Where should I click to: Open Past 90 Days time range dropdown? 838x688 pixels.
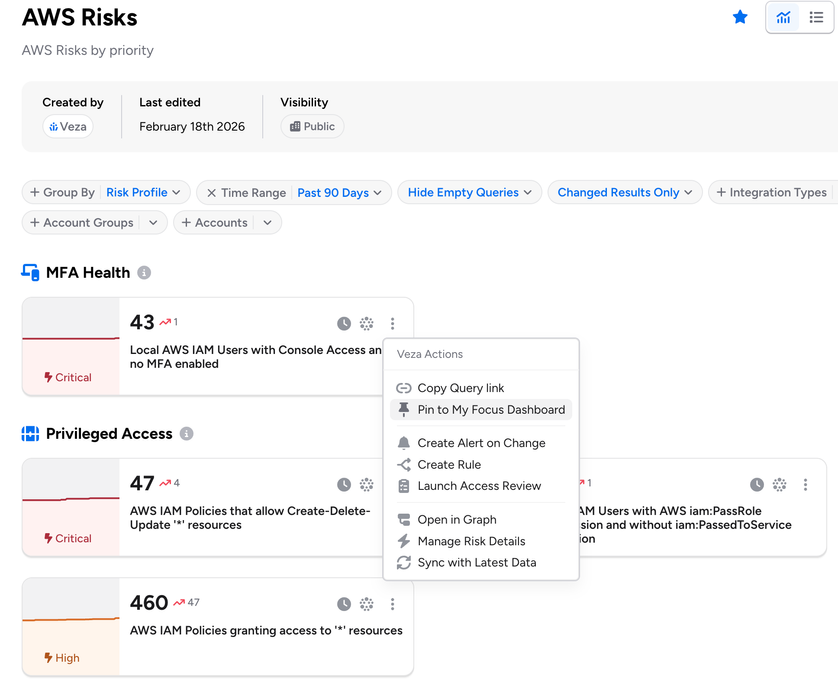(339, 193)
